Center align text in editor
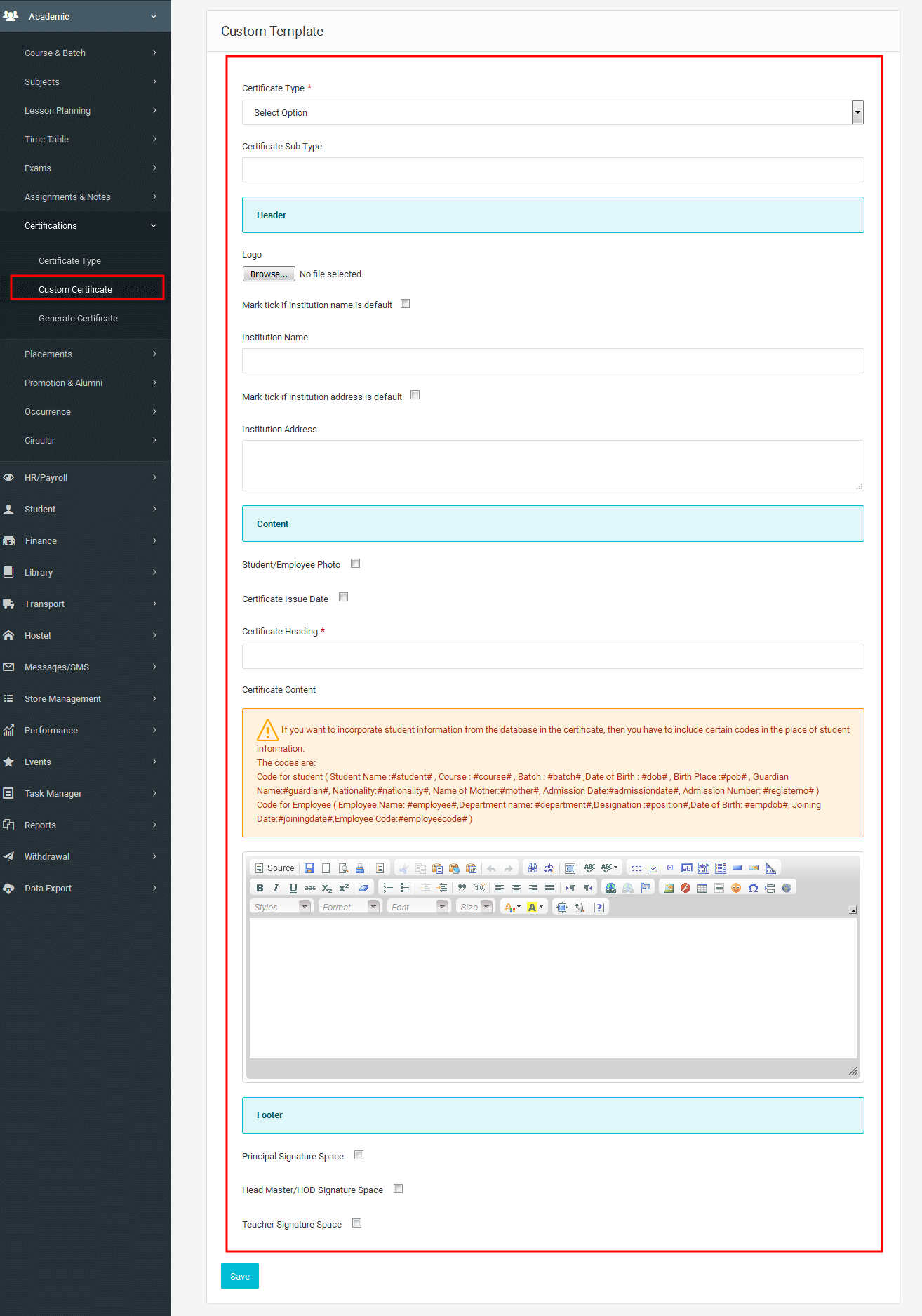The height and width of the screenshot is (1316, 922). [x=516, y=888]
